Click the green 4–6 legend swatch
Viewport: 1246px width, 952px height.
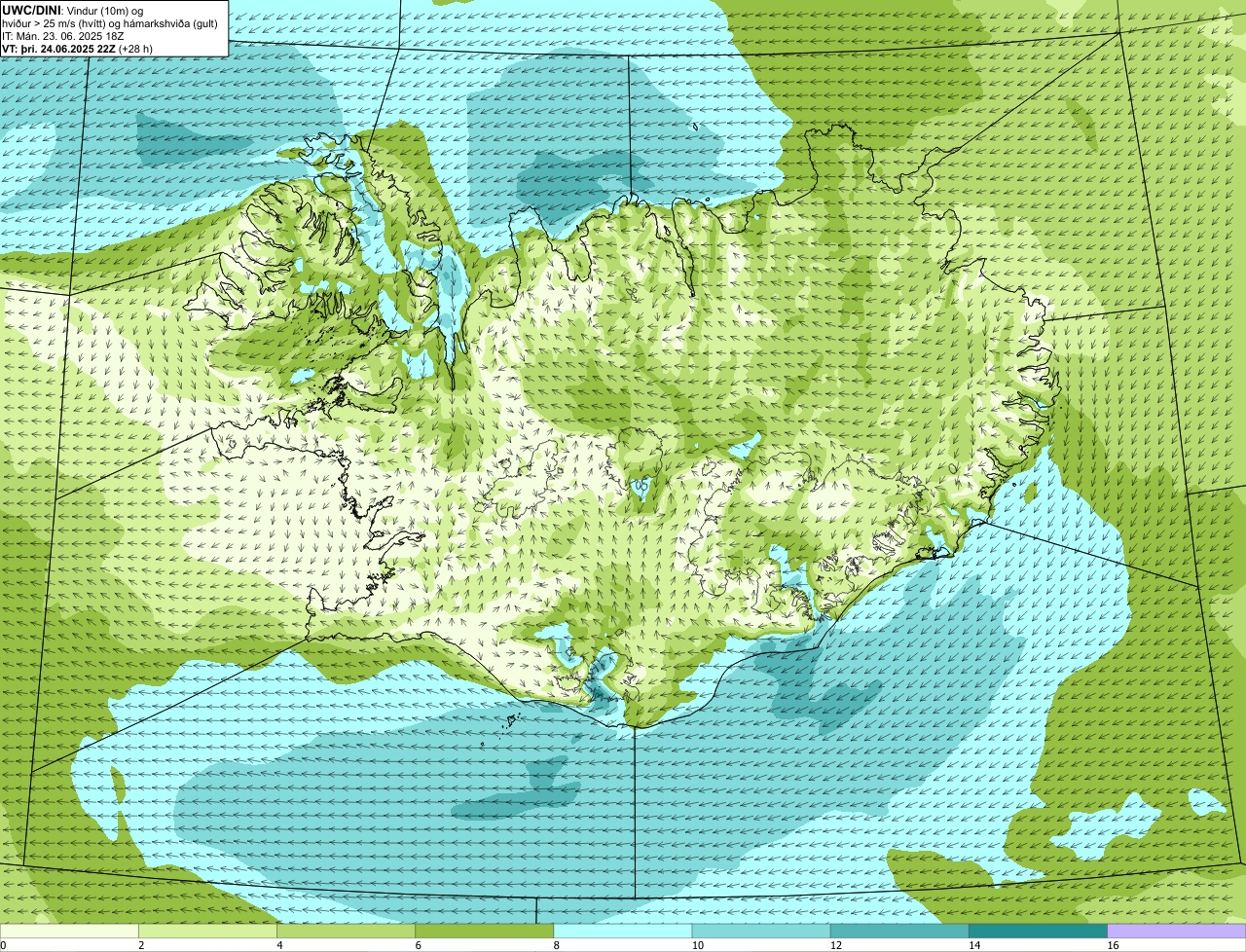click(346, 931)
